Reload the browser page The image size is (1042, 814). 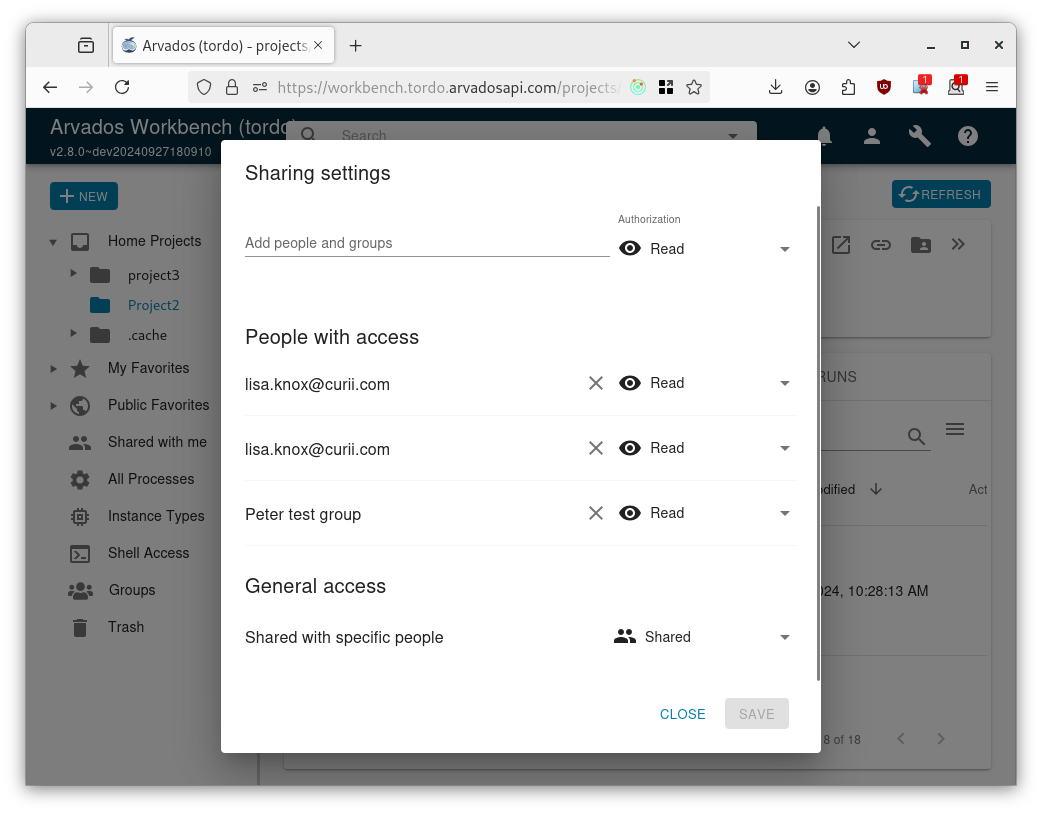[122, 87]
